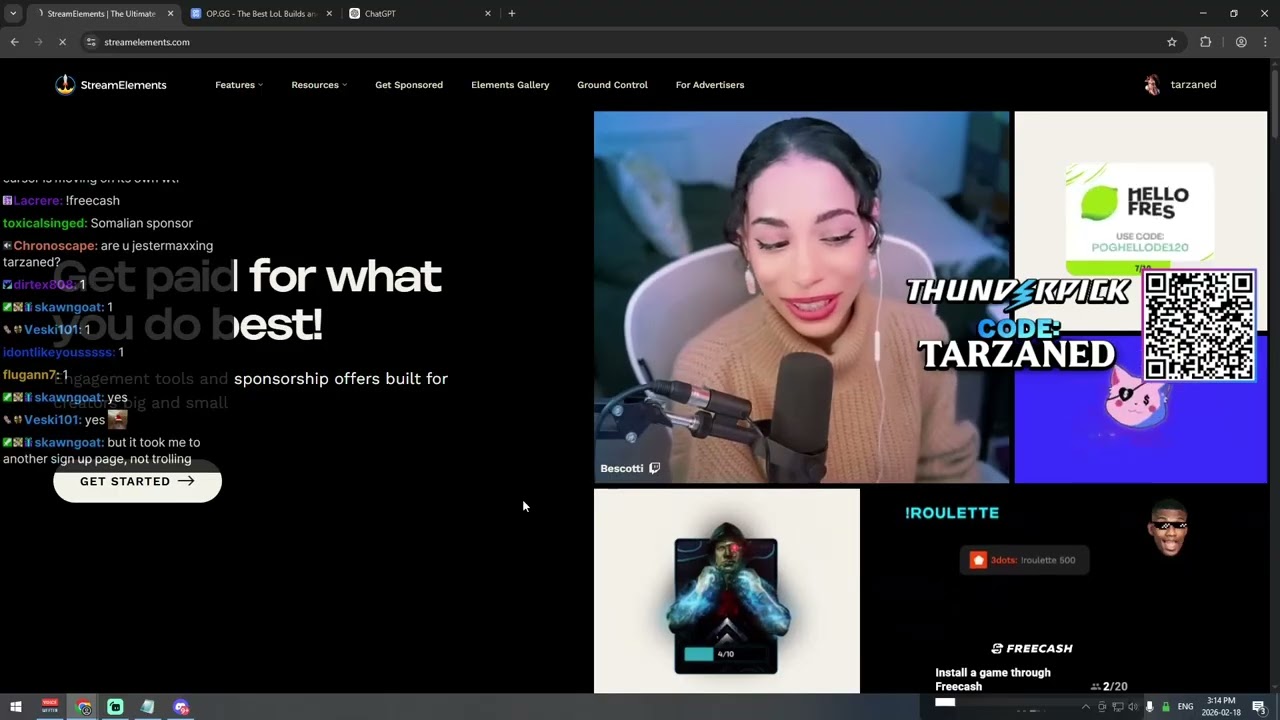Click the Thunderpick QR code
The width and height of the screenshot is (1280, 720).
point(1199,326)
